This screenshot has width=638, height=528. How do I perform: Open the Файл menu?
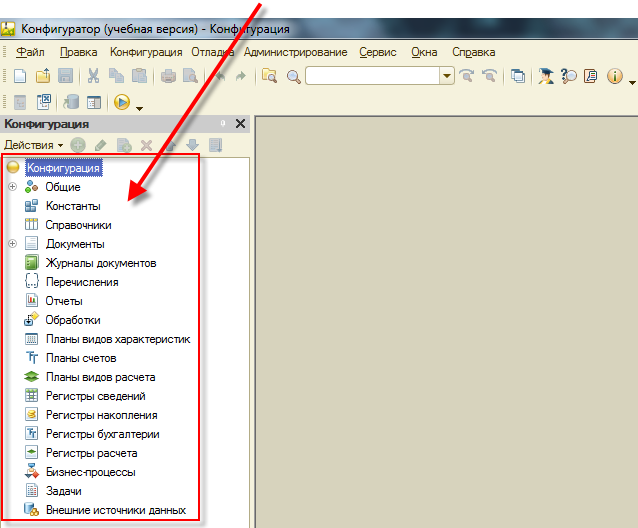30,52
